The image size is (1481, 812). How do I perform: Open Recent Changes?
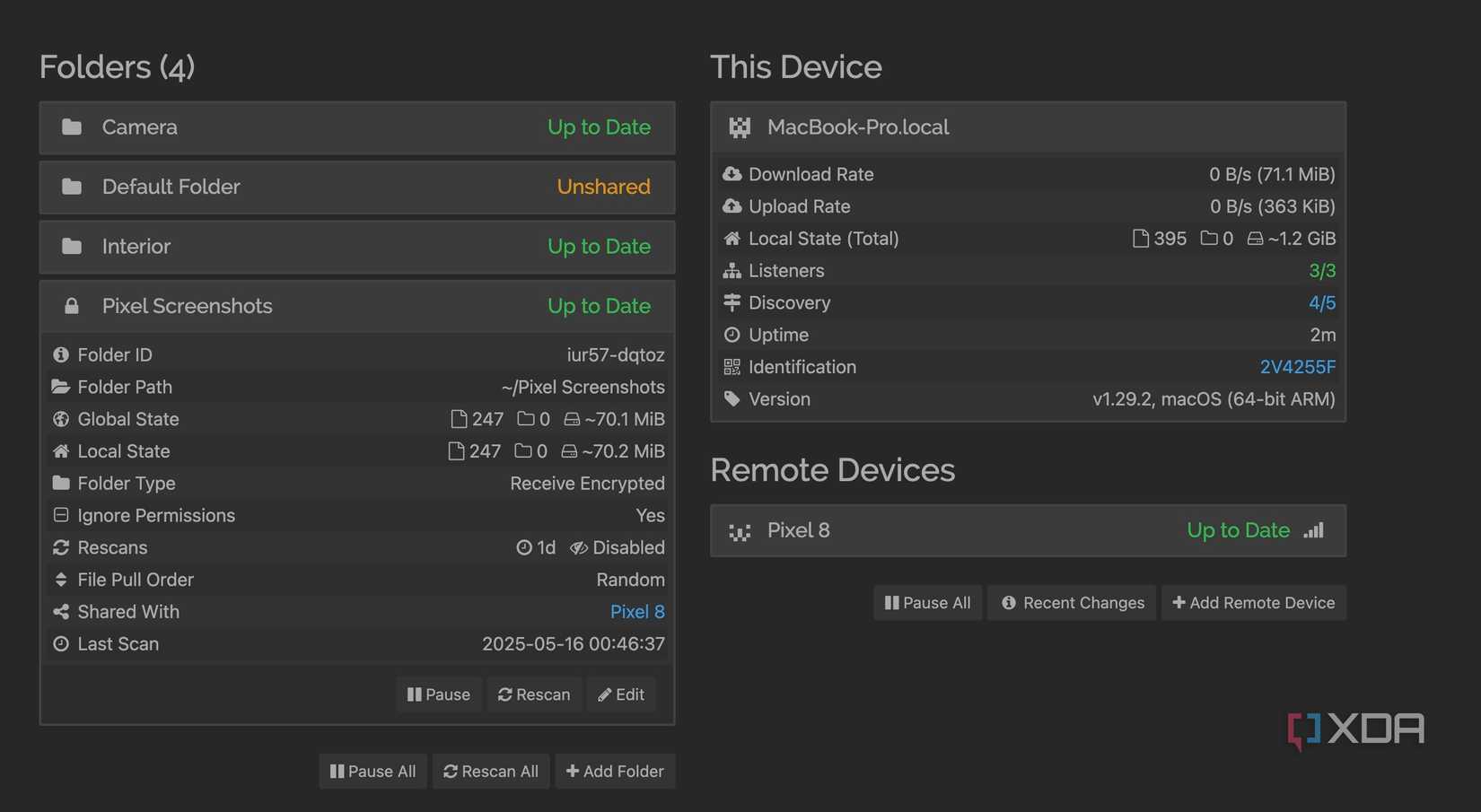[x=1074, y=603]
